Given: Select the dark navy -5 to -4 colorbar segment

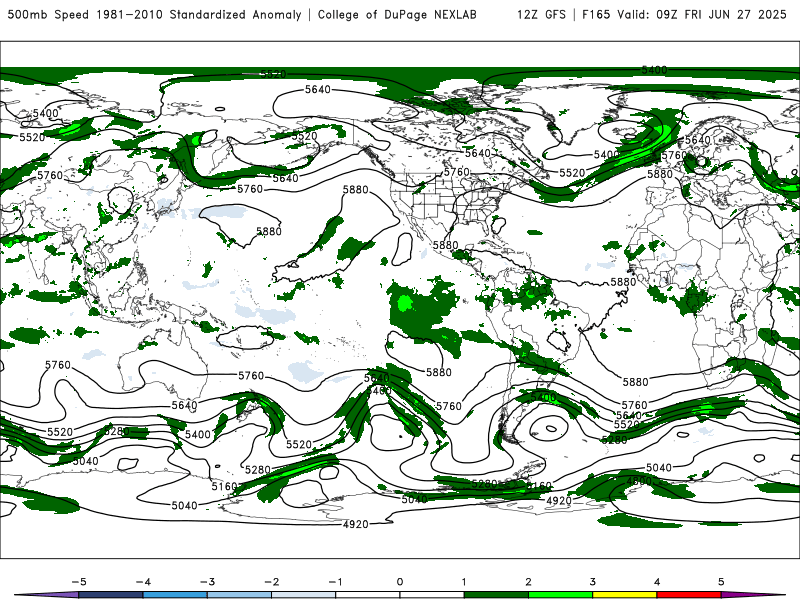Looking at the screenshot, I should 111,595.
